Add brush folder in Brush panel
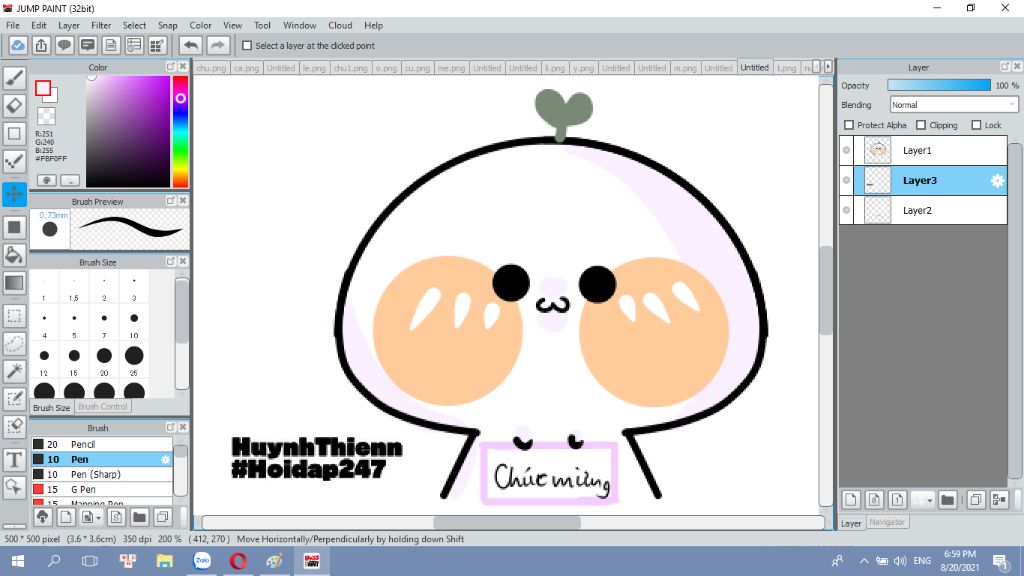 (x=139, y=517)
